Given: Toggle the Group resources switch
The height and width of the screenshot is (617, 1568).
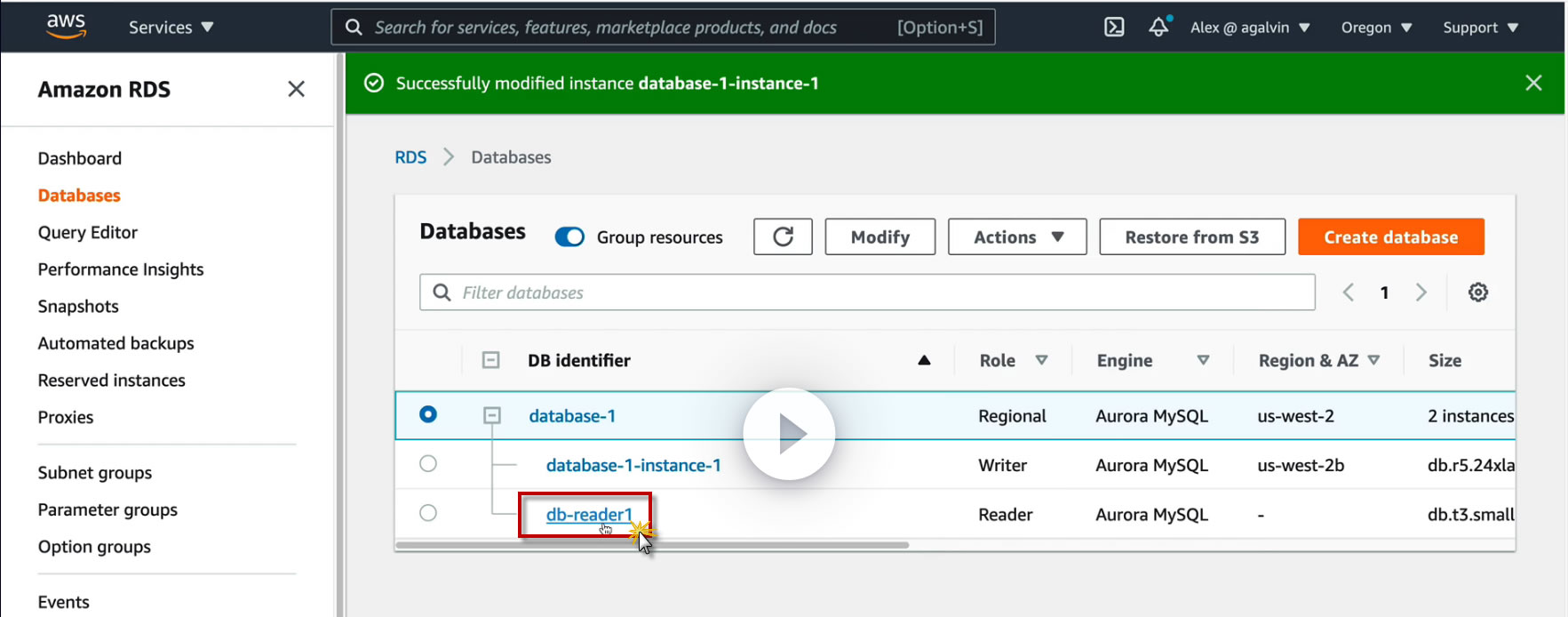Looking at the screenshot, I should (569, 236).
